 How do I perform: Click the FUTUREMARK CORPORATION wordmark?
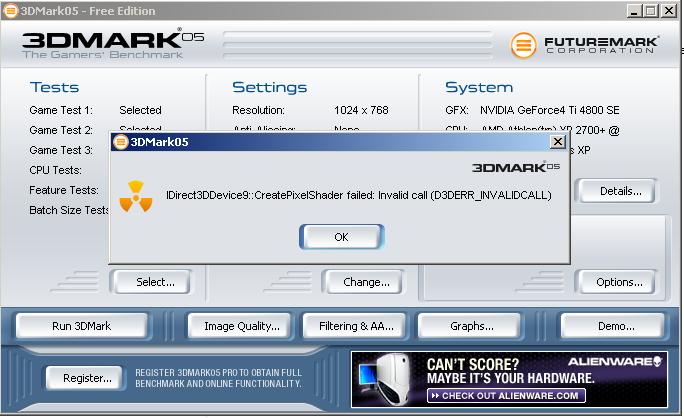pyautogui.click(x=602, y=45)
